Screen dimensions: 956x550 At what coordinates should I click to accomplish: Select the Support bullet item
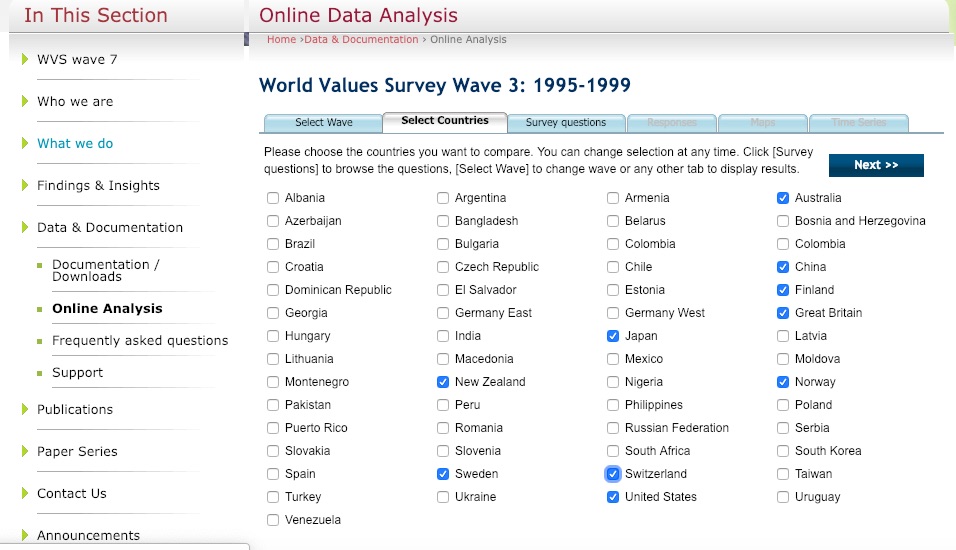[77, 373]
